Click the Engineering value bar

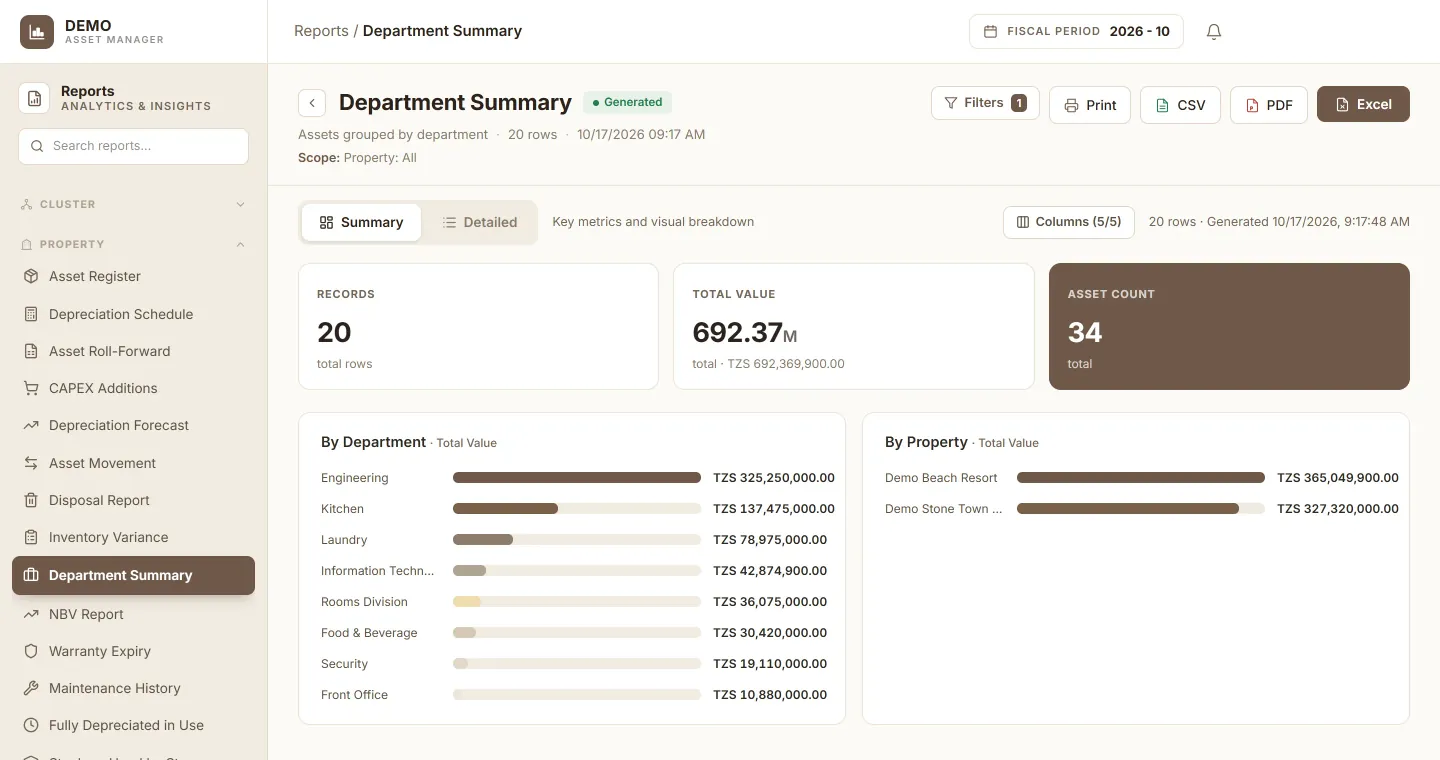[577, 478]
